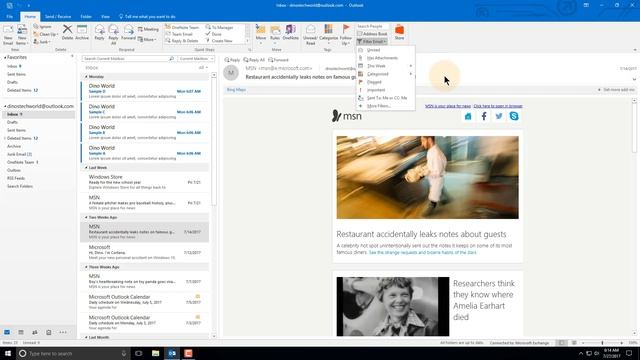Image resolution: width=640 pixels, height=360 pixels.
Task: Open More respond options dropdown
Action: (x=147, y=40)
